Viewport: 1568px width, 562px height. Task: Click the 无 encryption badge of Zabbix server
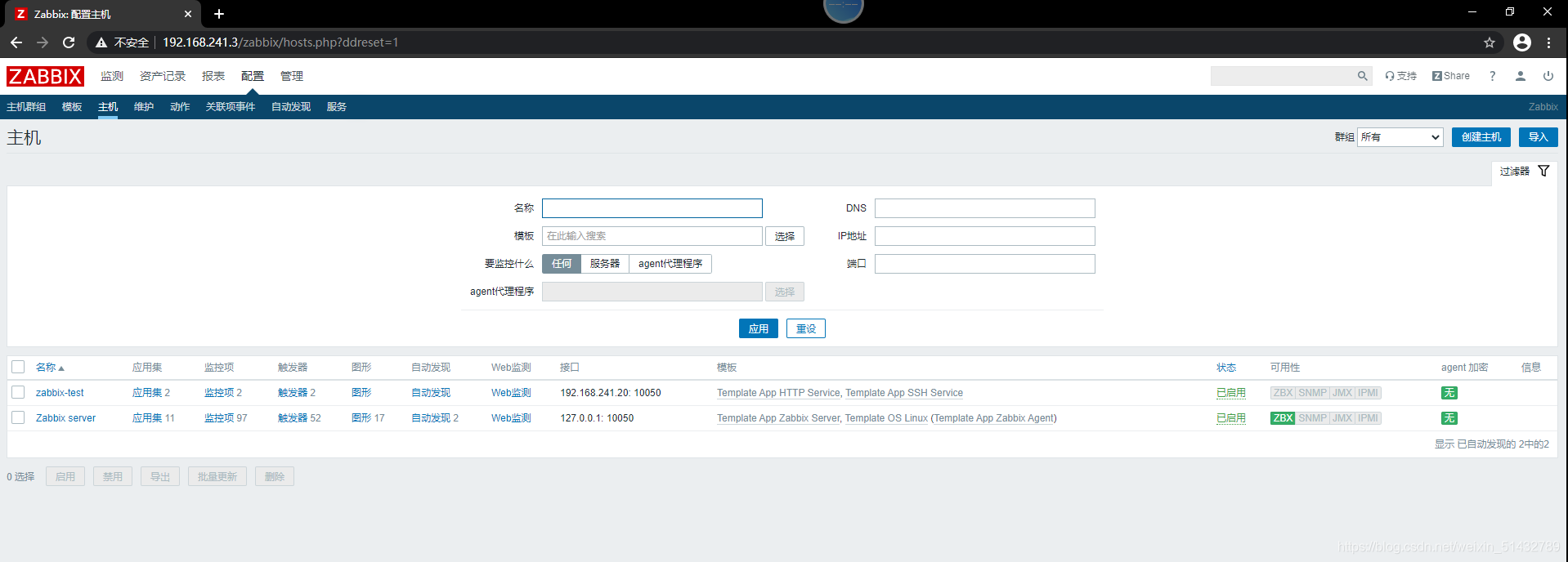pyautogui.click(x=1449, y=418)
